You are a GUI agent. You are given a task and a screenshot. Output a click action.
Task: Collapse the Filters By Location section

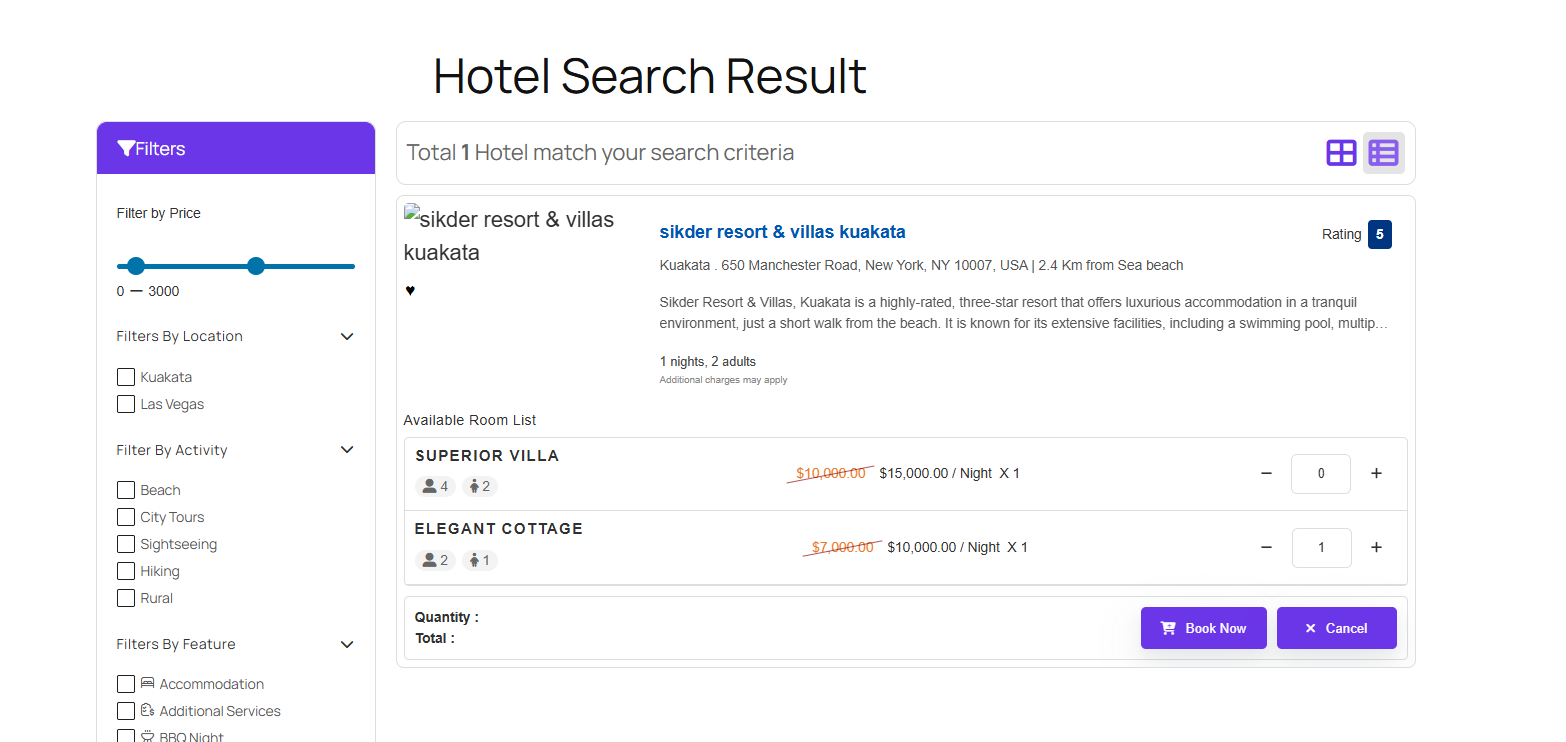[347, 337]
